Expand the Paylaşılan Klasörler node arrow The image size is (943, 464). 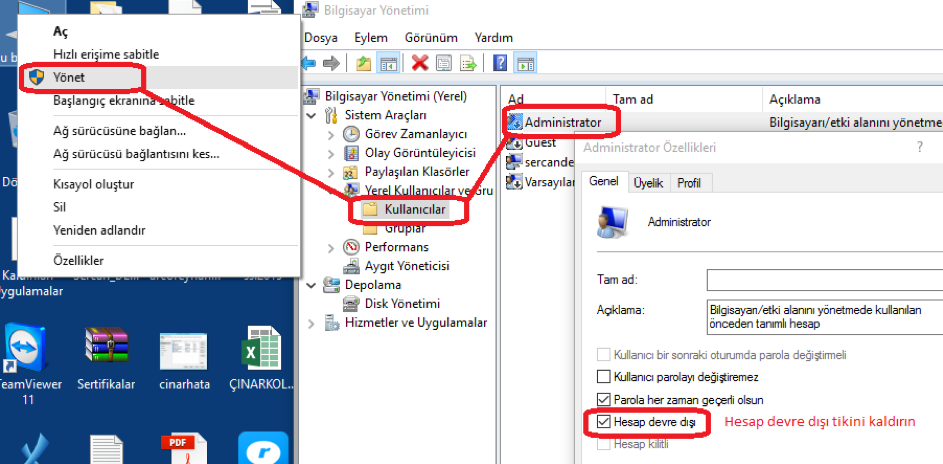click(331, 172)
